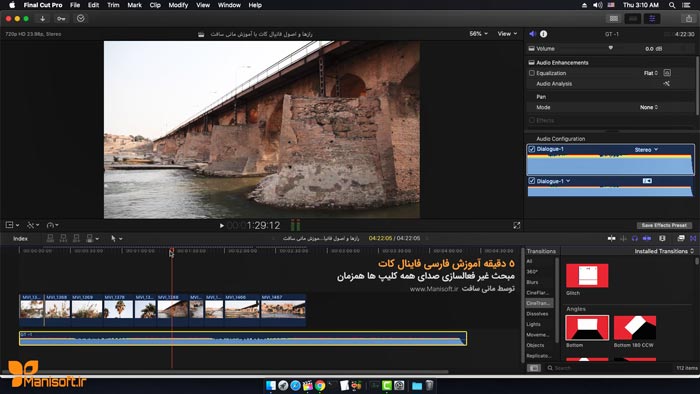The height and width of the screenshot is (394, 700).
Task: Click the volume icon in menu bar
Action: pyautogui.click(x=597, y=5)
